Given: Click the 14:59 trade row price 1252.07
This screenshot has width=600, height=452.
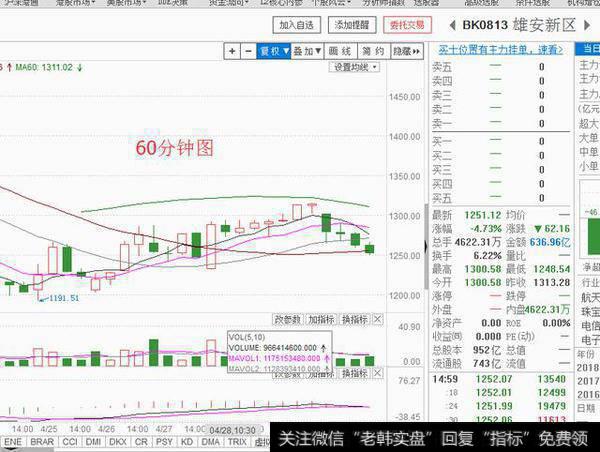Looking at the screenshot, I should 494,379.
